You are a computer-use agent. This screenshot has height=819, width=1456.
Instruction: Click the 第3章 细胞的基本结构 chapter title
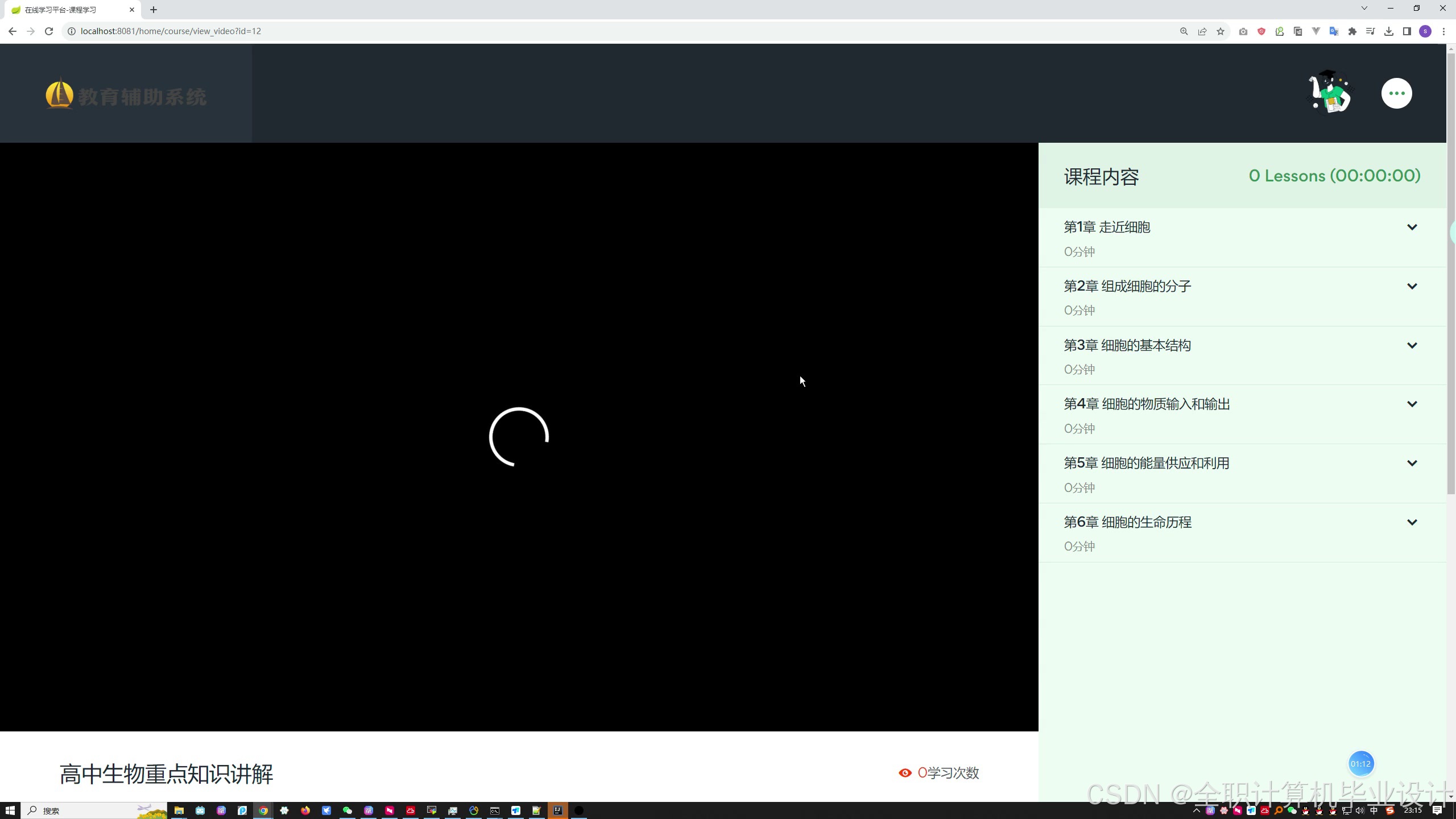[1127, 346]
